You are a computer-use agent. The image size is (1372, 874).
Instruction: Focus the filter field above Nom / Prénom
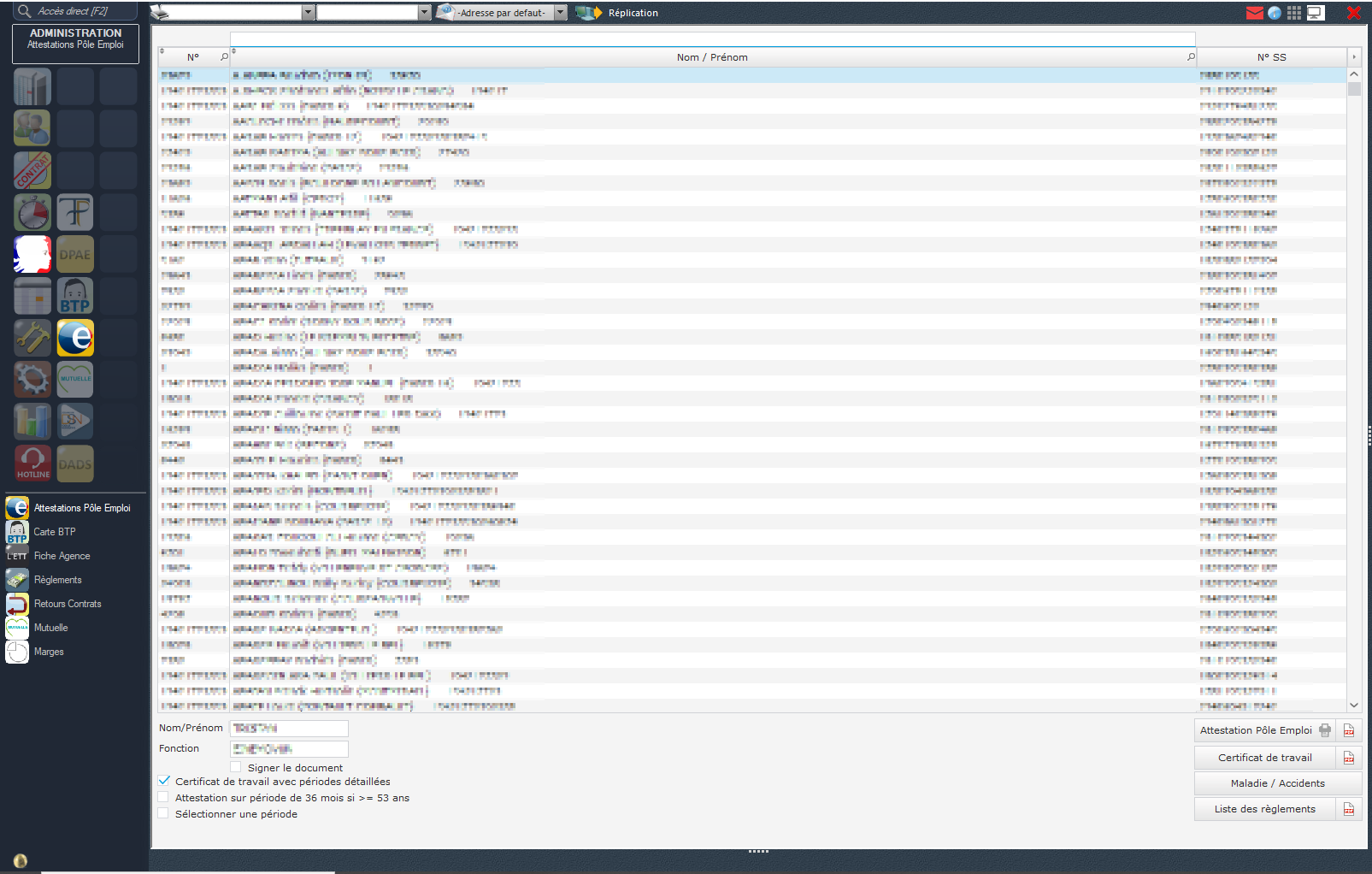pyautogui.click(x=712, y=39)
